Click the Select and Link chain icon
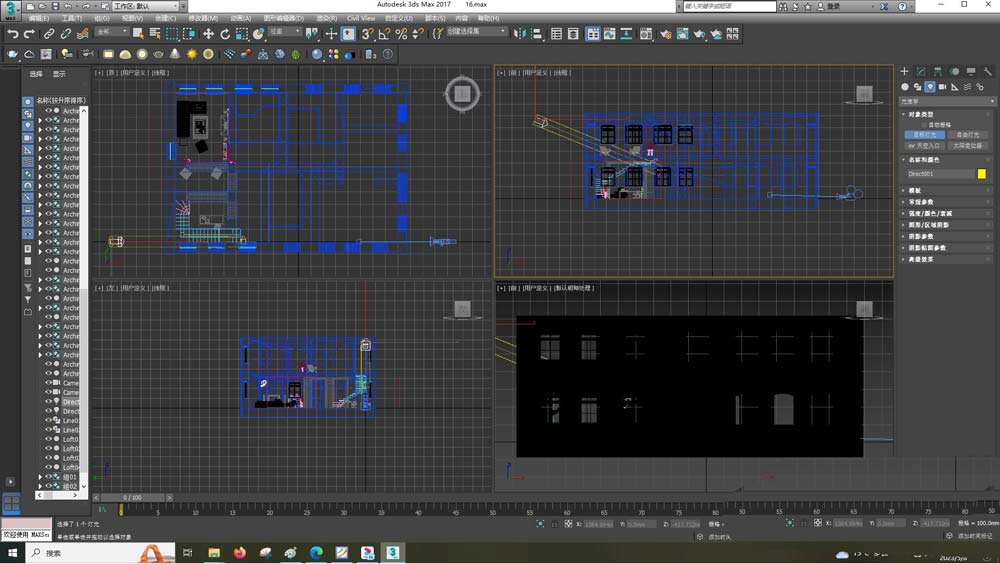 point(49,34)
